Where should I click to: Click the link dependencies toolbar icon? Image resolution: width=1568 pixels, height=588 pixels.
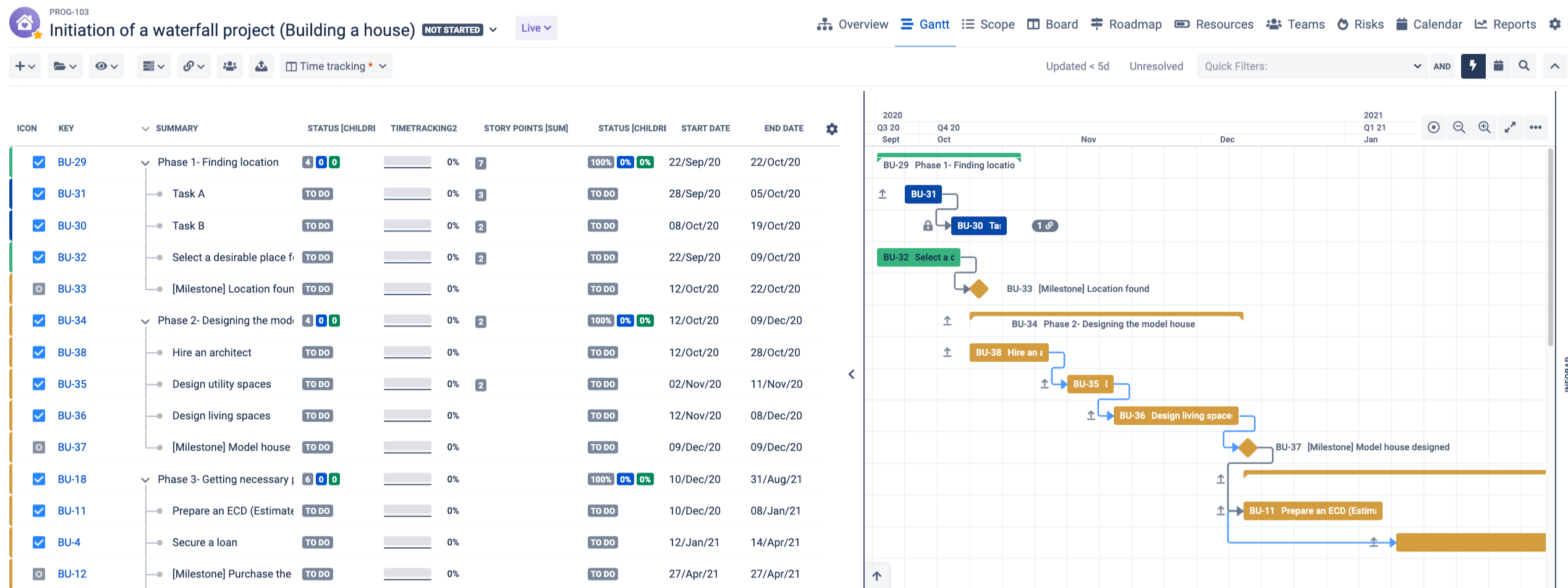coord(193,66)
